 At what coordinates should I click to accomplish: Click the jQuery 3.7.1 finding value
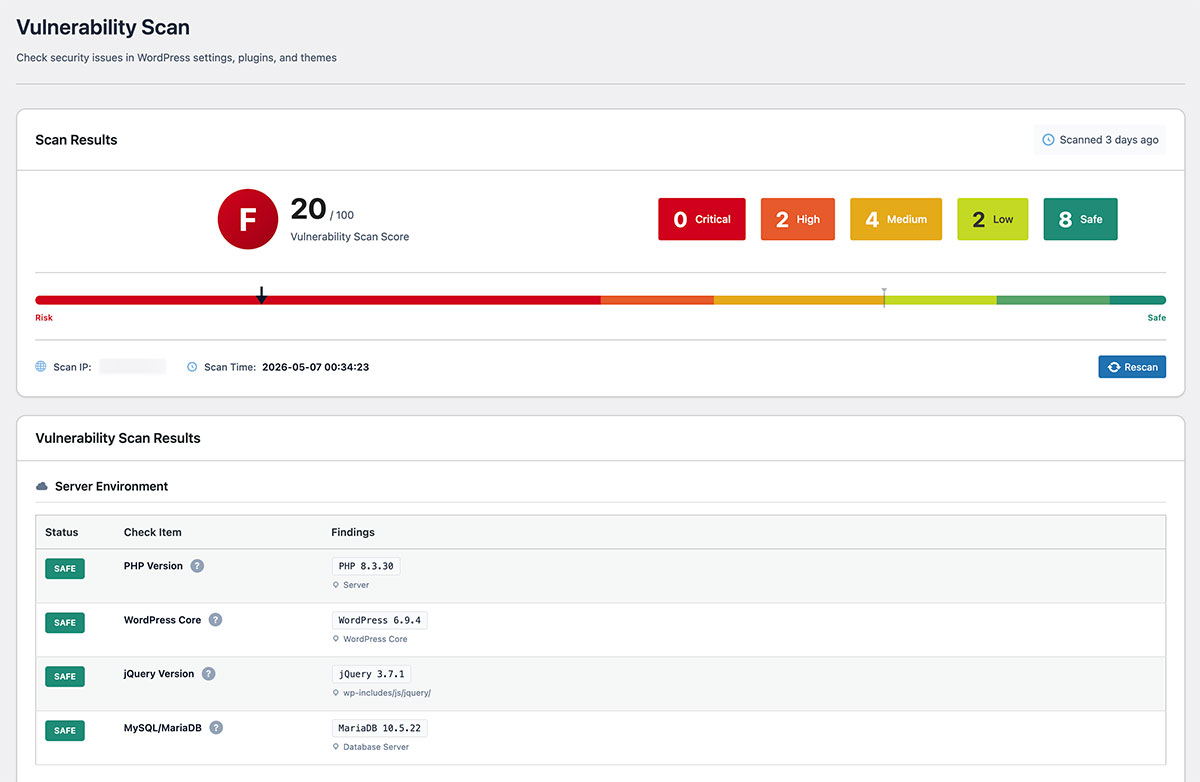tap(373, 674)
